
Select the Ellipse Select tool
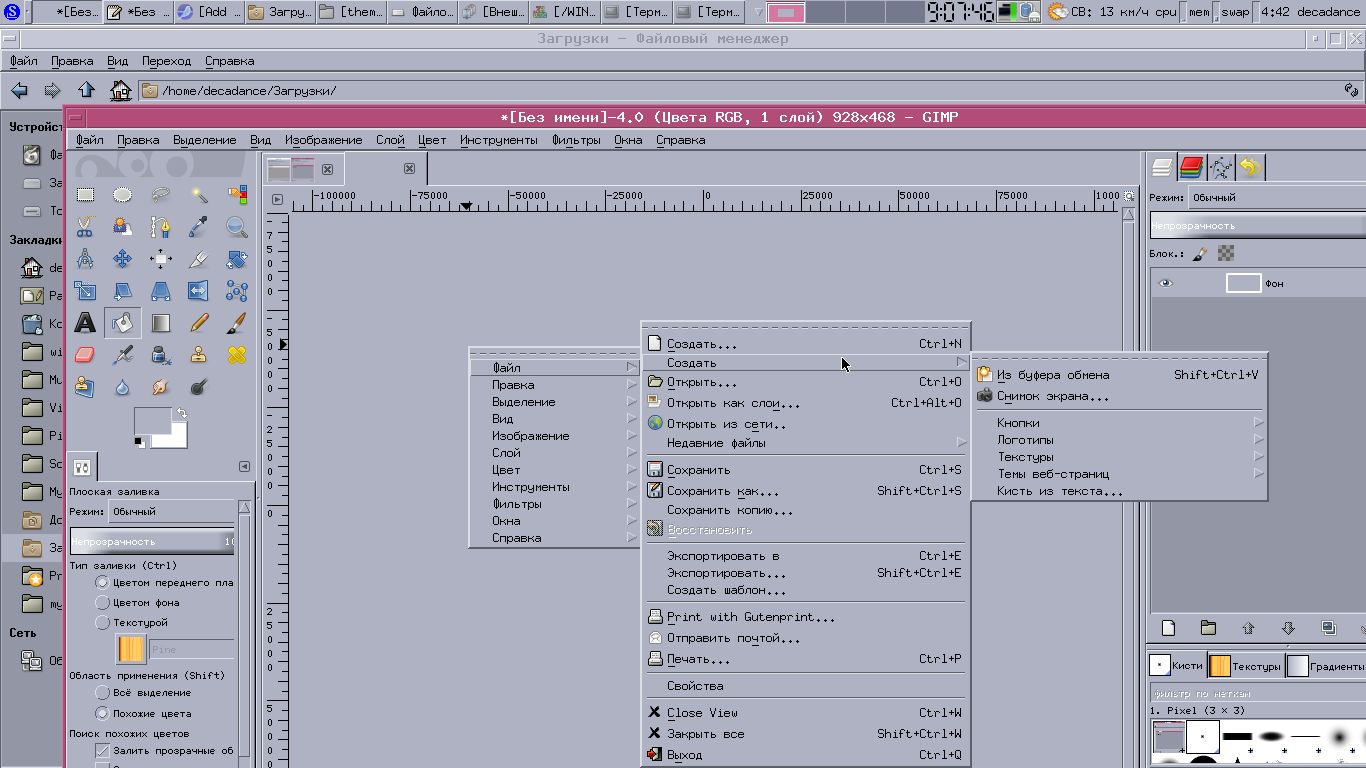coord(123,195)
